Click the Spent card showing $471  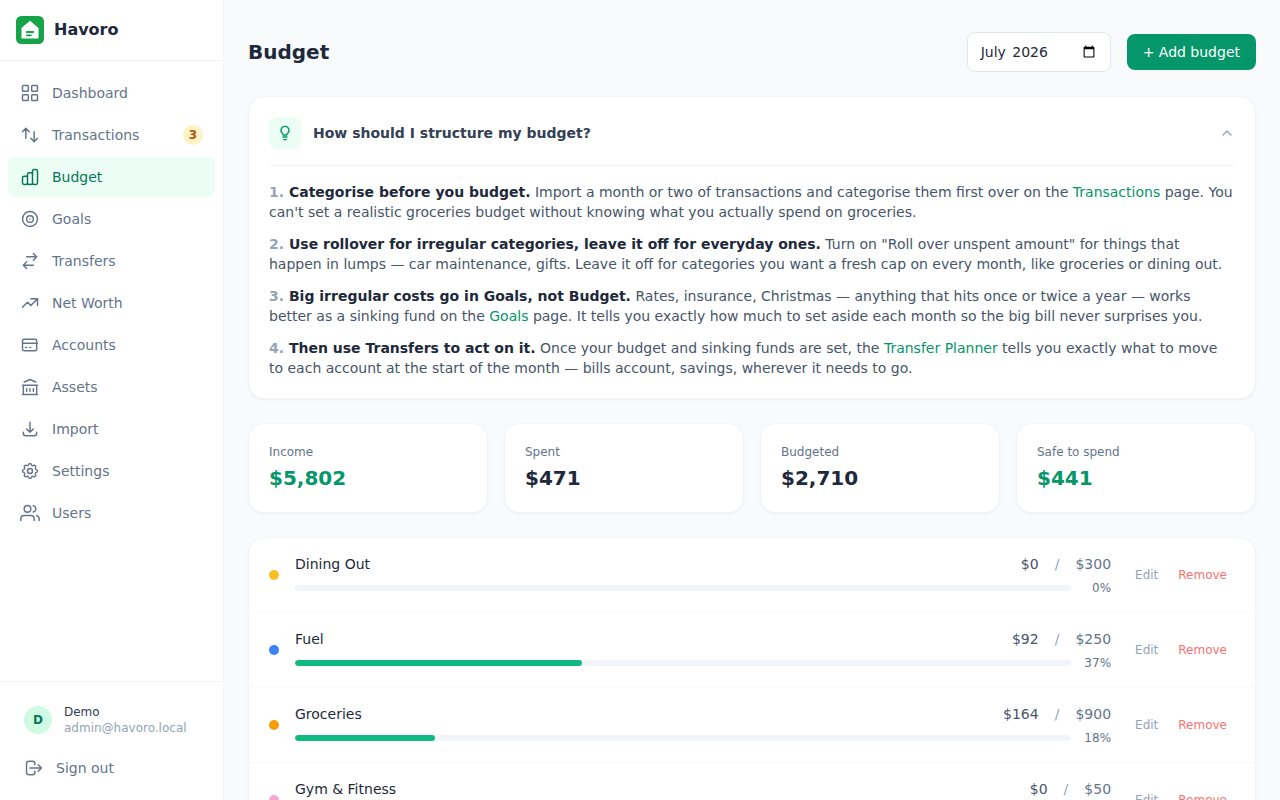pyautogui.click(x=624, y=468)
